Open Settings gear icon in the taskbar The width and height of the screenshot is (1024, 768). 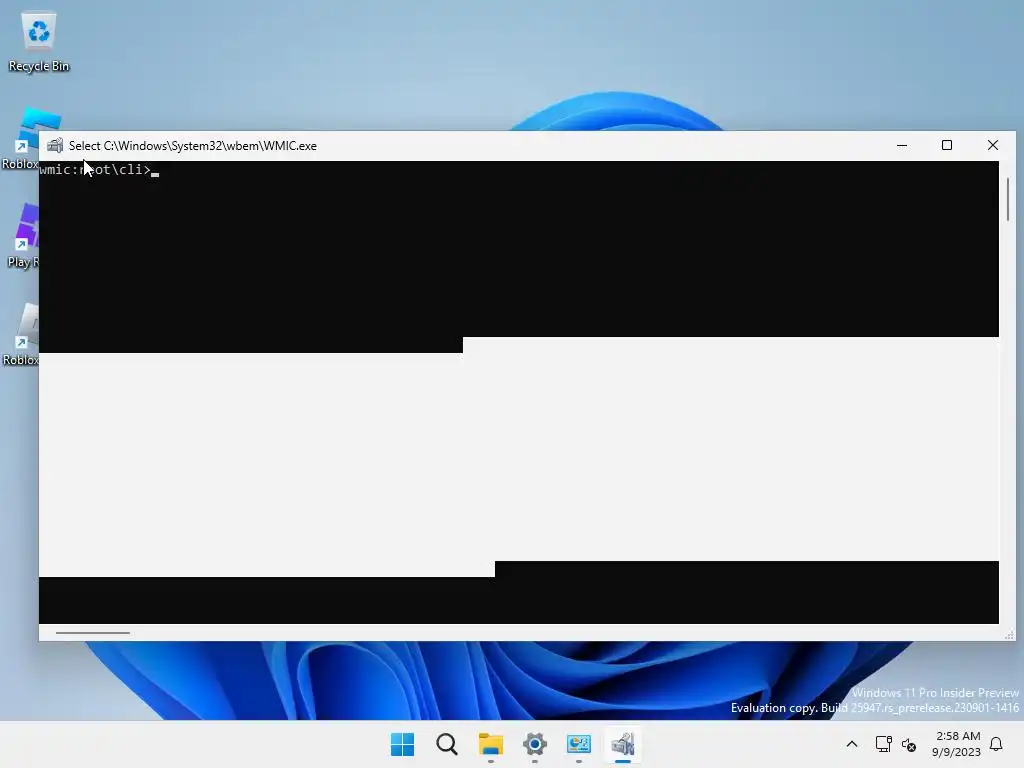535,744
